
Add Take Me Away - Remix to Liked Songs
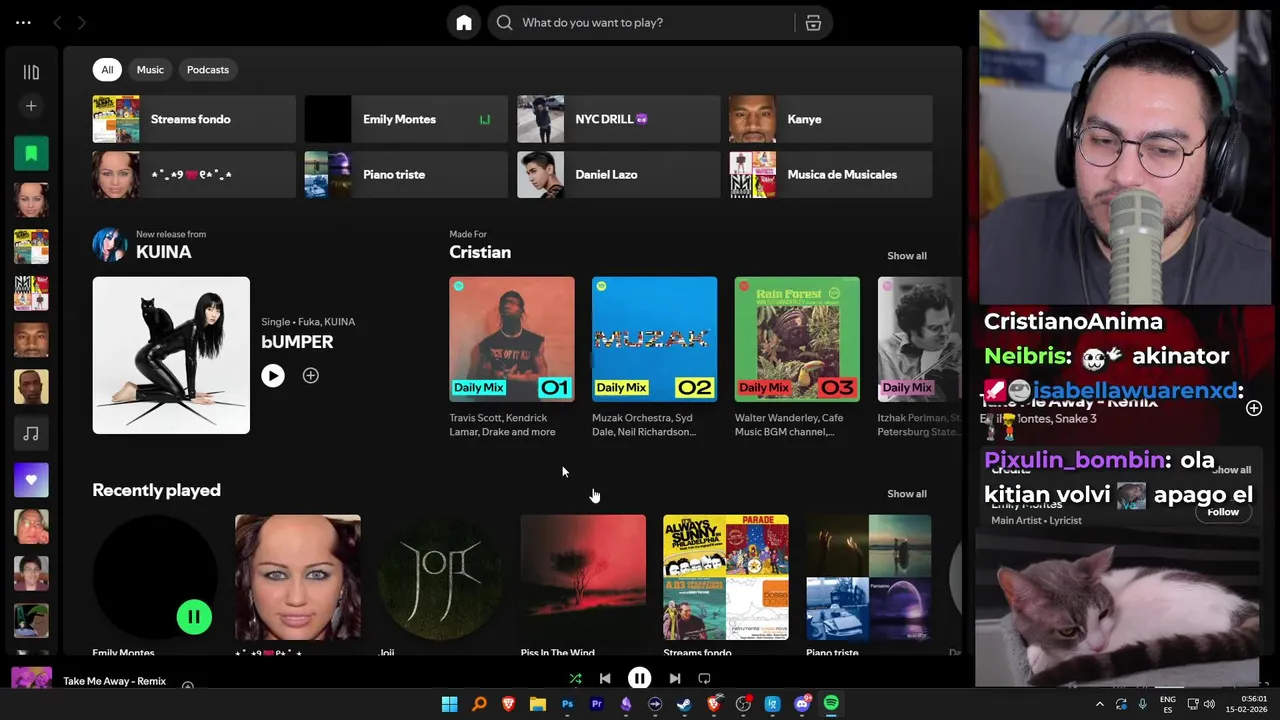pos(187,685)
